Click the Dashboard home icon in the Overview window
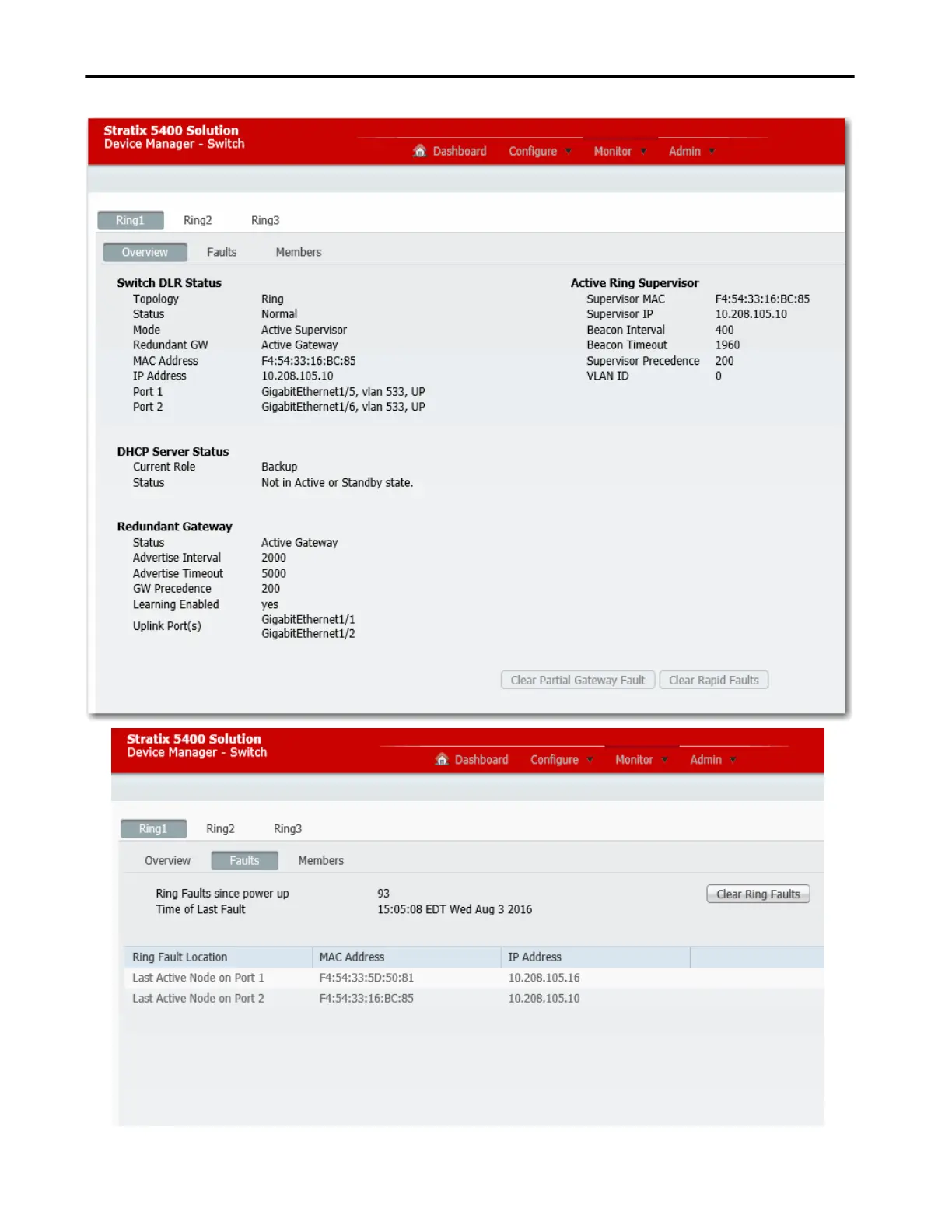This screenshot has width=952, height=1232. (x=420, y=151)
